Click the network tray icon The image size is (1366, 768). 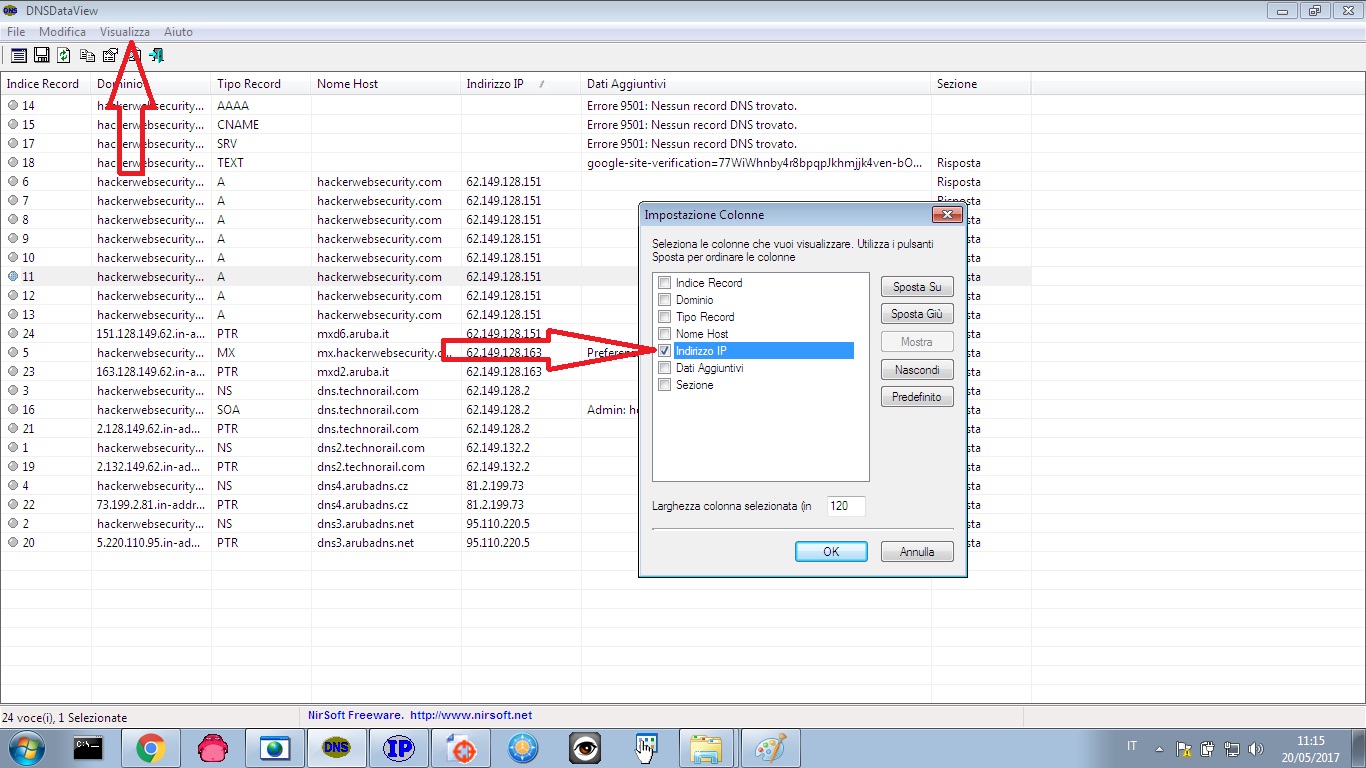pyautogui.click(x=1231, y=748)
